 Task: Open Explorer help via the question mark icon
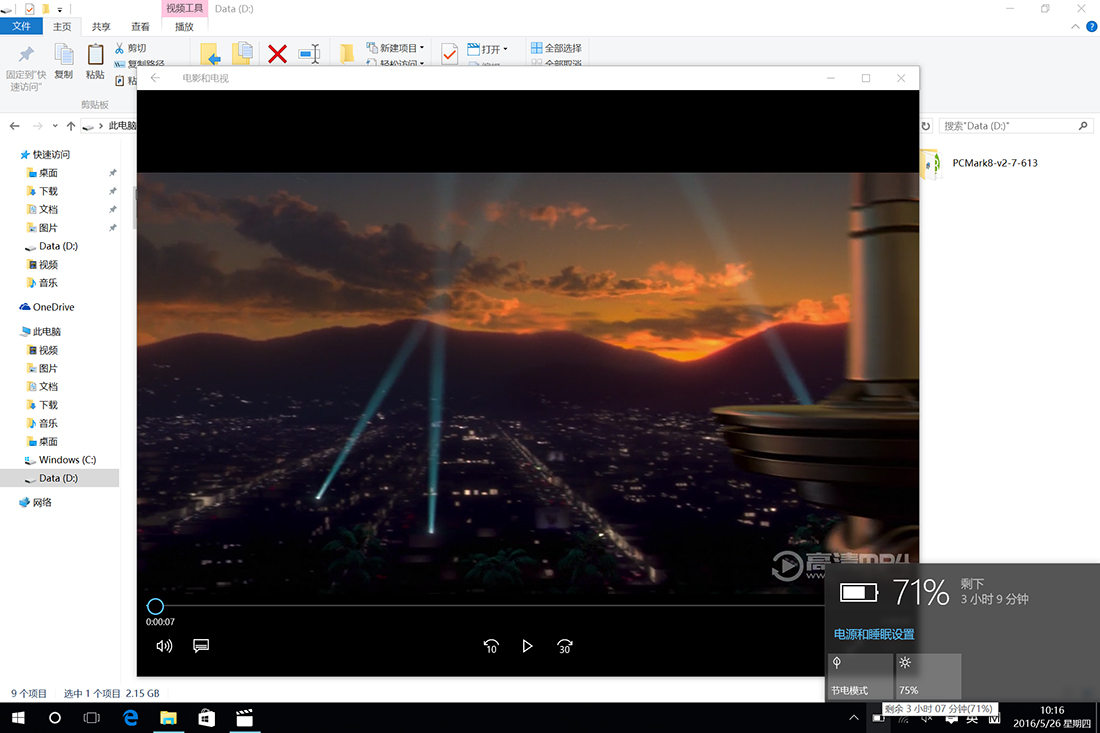coord(1092,27)
